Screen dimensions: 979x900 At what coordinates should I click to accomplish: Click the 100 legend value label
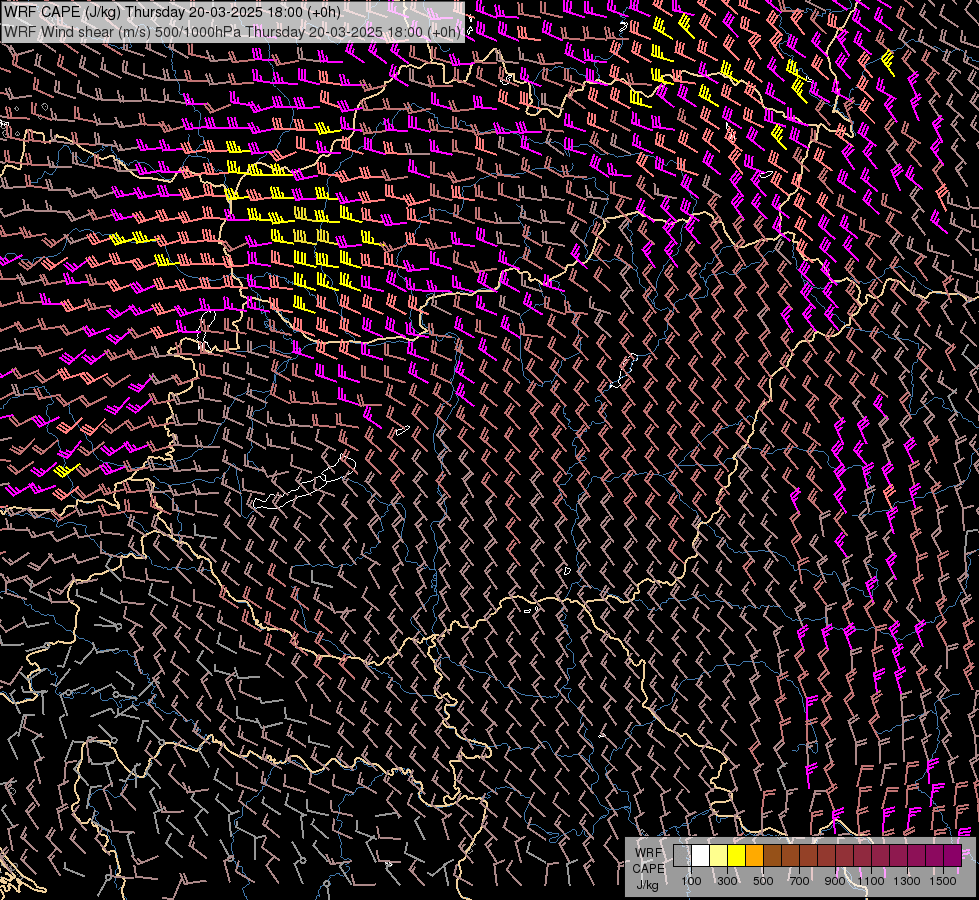(691, 881)
